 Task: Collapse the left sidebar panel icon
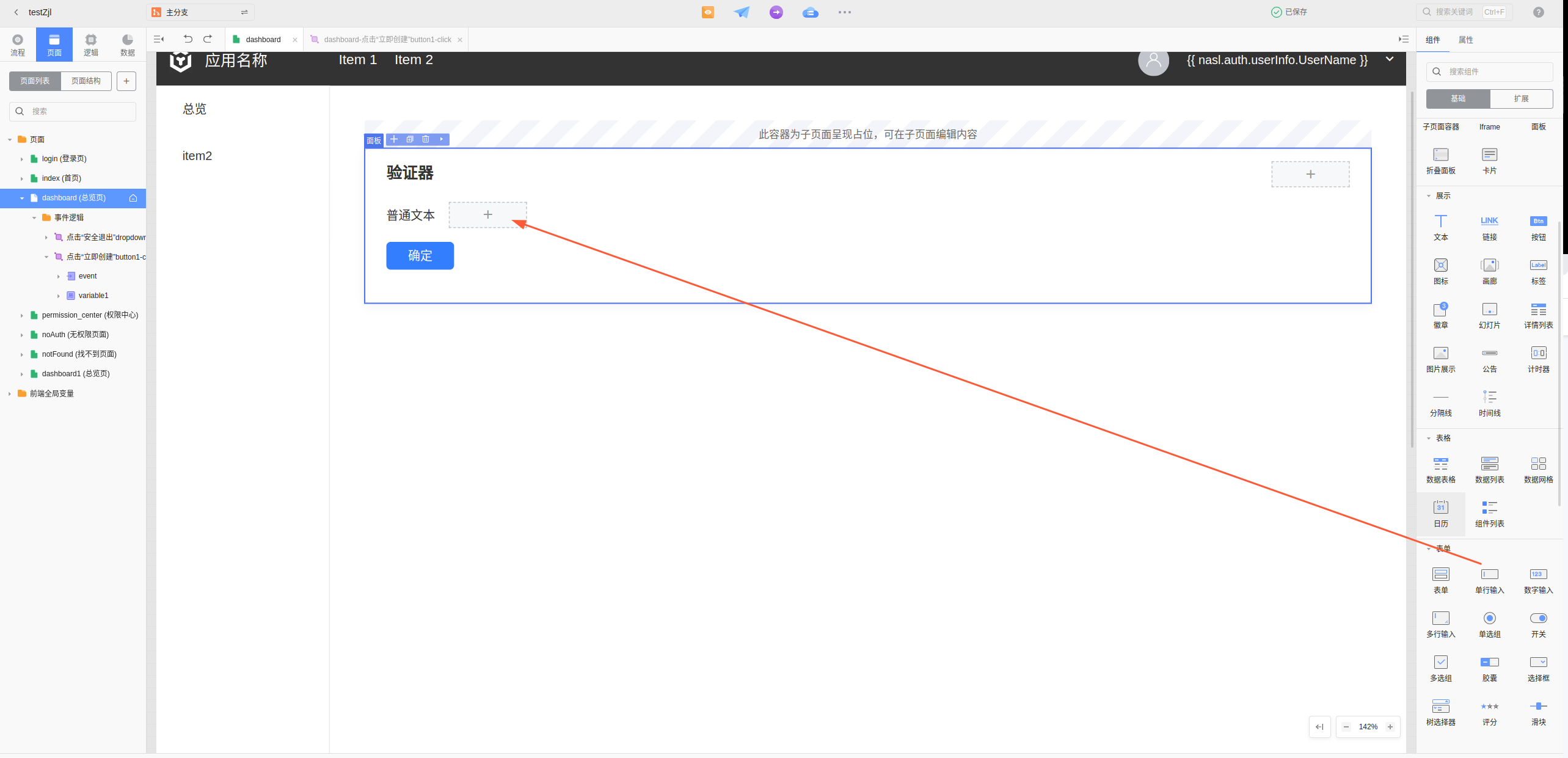click(x=159, y=39)
